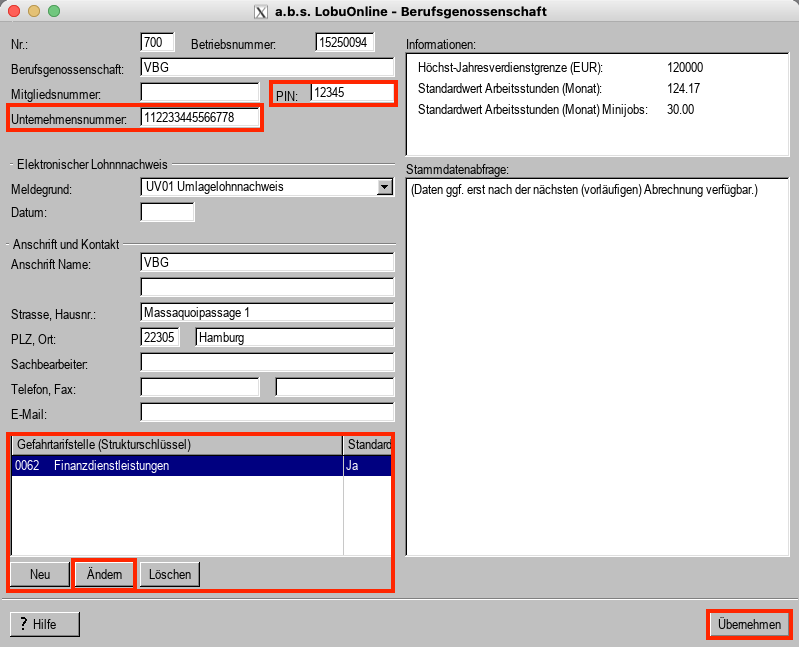Open the Meldegrund dropdown arrow
Image resolution: width=799 pixels, height=647 pixels.
pyautogui.click(x=384, y=187)
